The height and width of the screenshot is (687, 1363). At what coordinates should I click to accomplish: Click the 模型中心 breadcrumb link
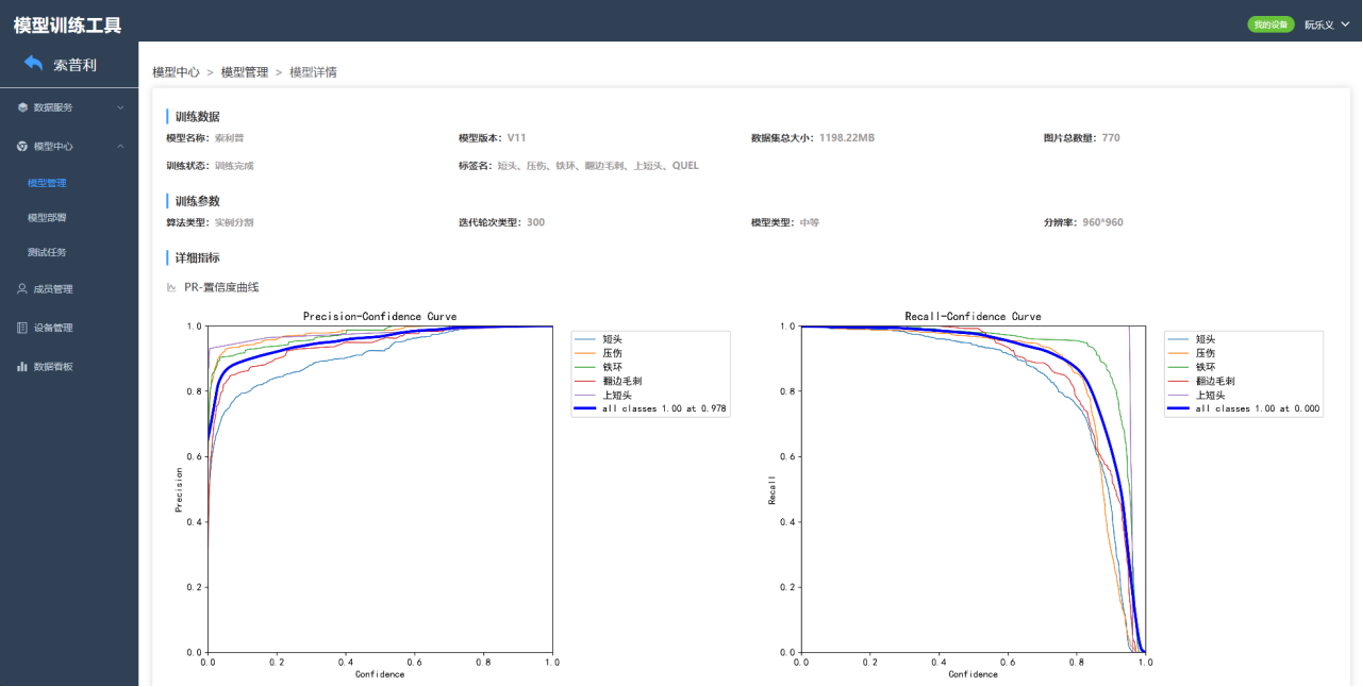tap(176, 72)
